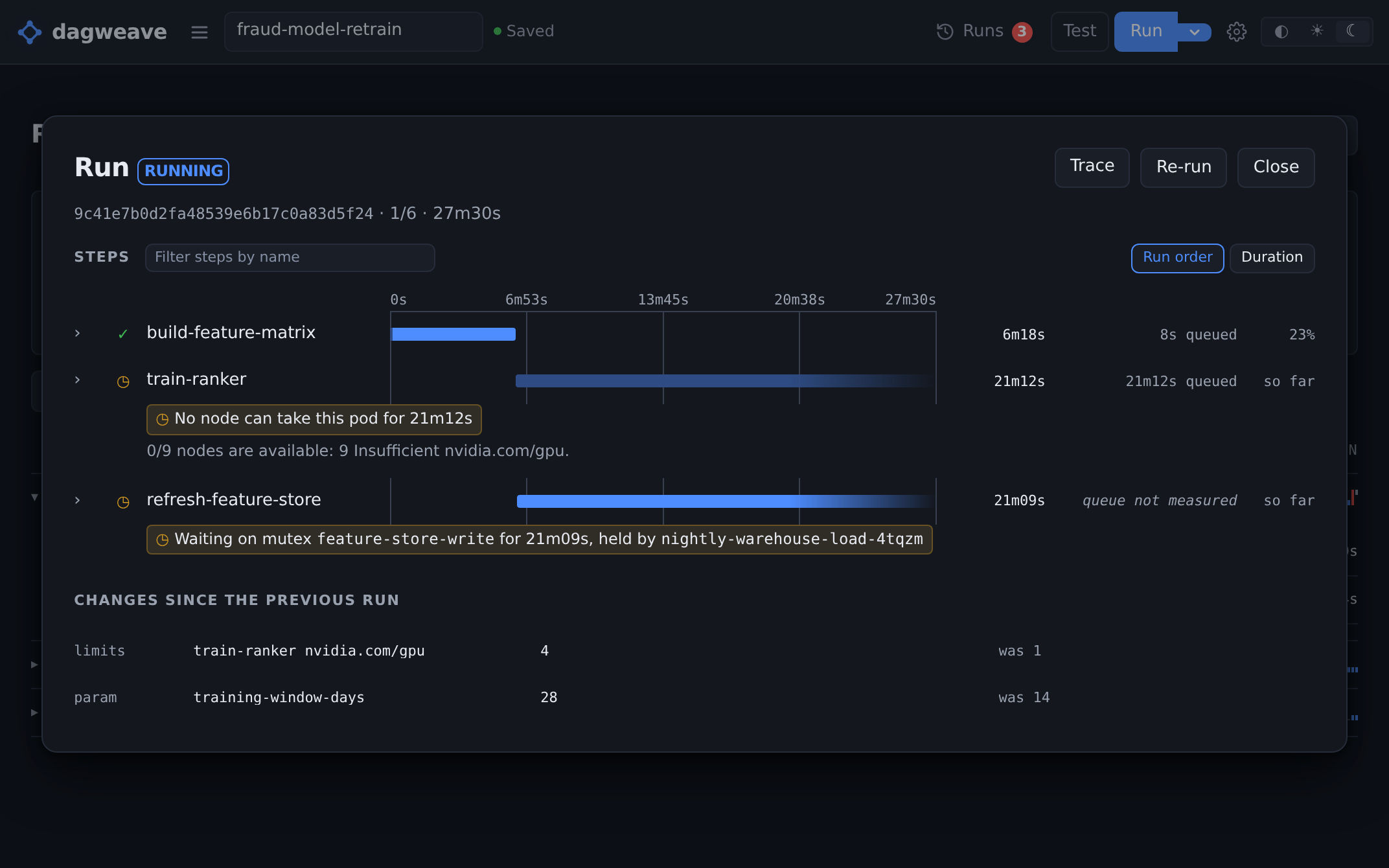Click the train-ranker step name
Screen dimensions: 1389x868
[196, 380]
